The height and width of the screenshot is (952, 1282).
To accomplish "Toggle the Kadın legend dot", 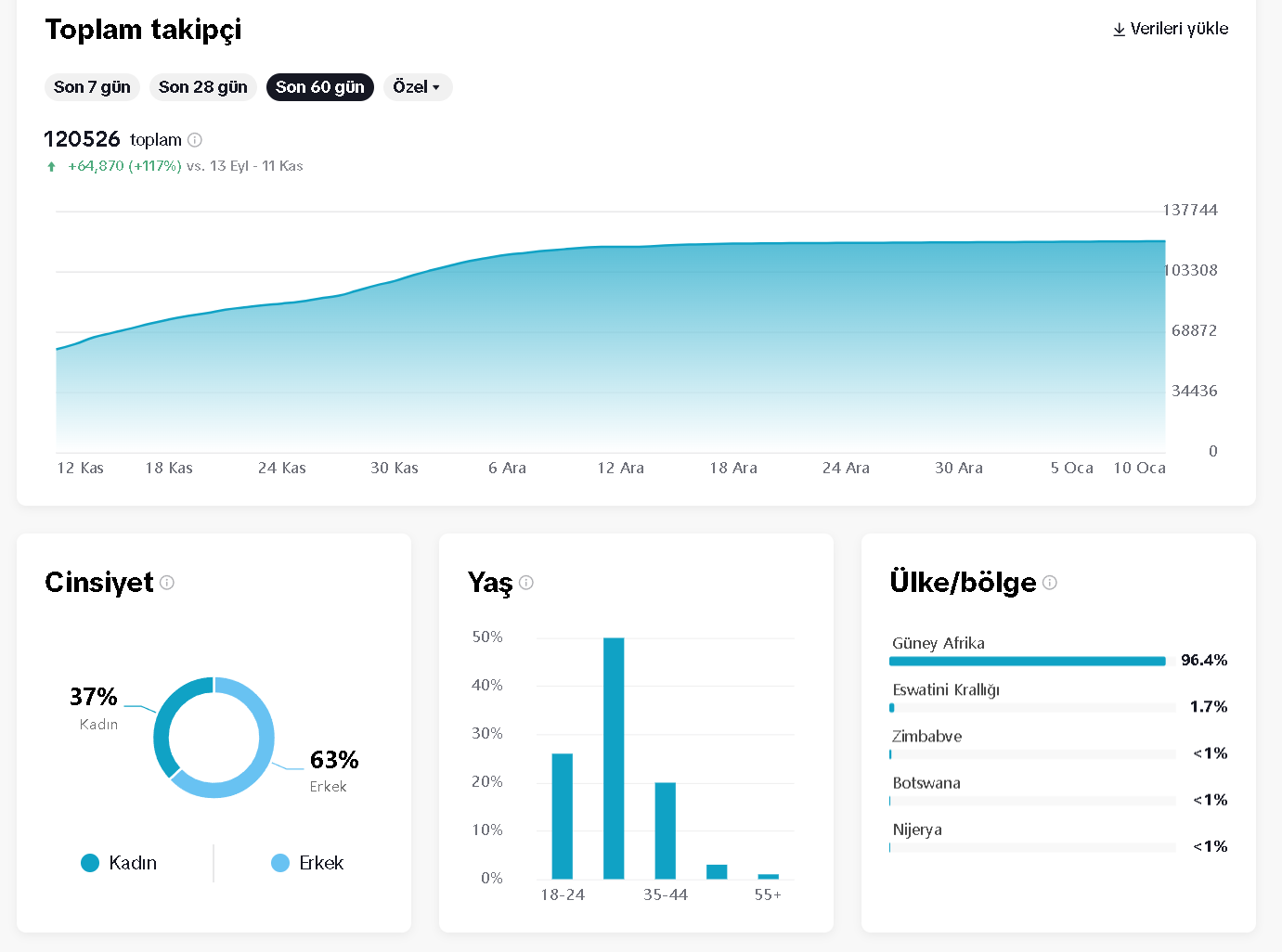I will coord(90,863).
